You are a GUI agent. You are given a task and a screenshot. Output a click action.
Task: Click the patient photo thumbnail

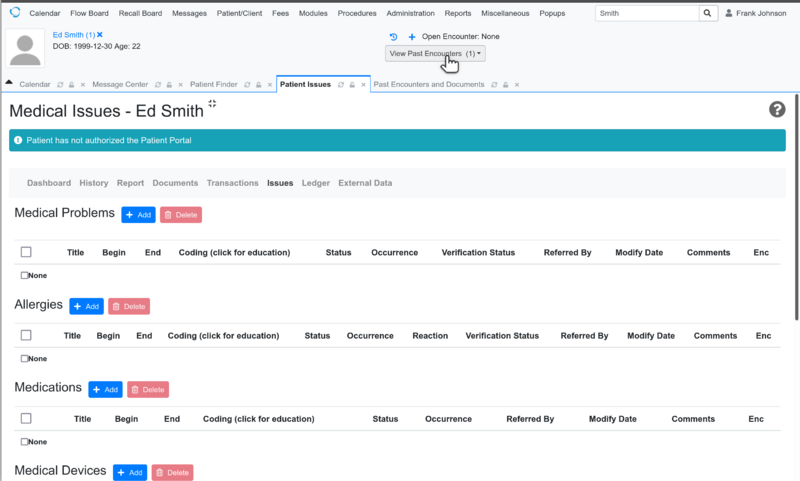coord(25,48)
